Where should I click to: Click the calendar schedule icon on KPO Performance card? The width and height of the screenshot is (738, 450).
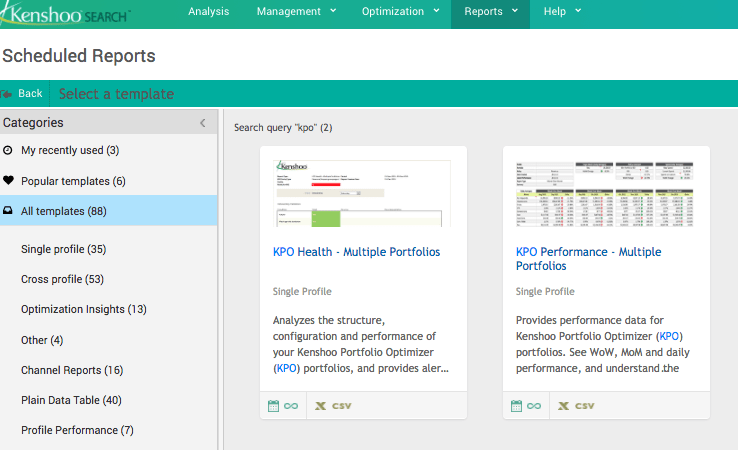click(516, 406)
